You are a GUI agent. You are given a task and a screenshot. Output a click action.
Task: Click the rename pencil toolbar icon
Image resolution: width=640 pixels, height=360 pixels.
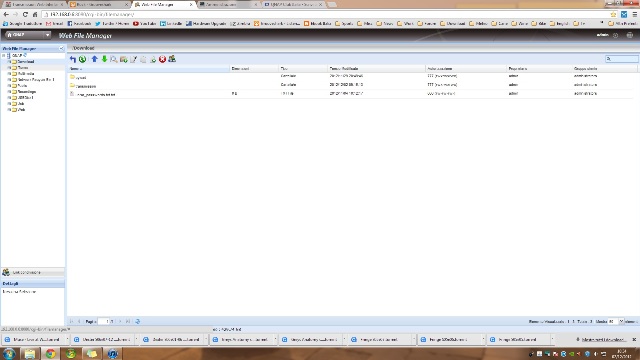(133, 59)
